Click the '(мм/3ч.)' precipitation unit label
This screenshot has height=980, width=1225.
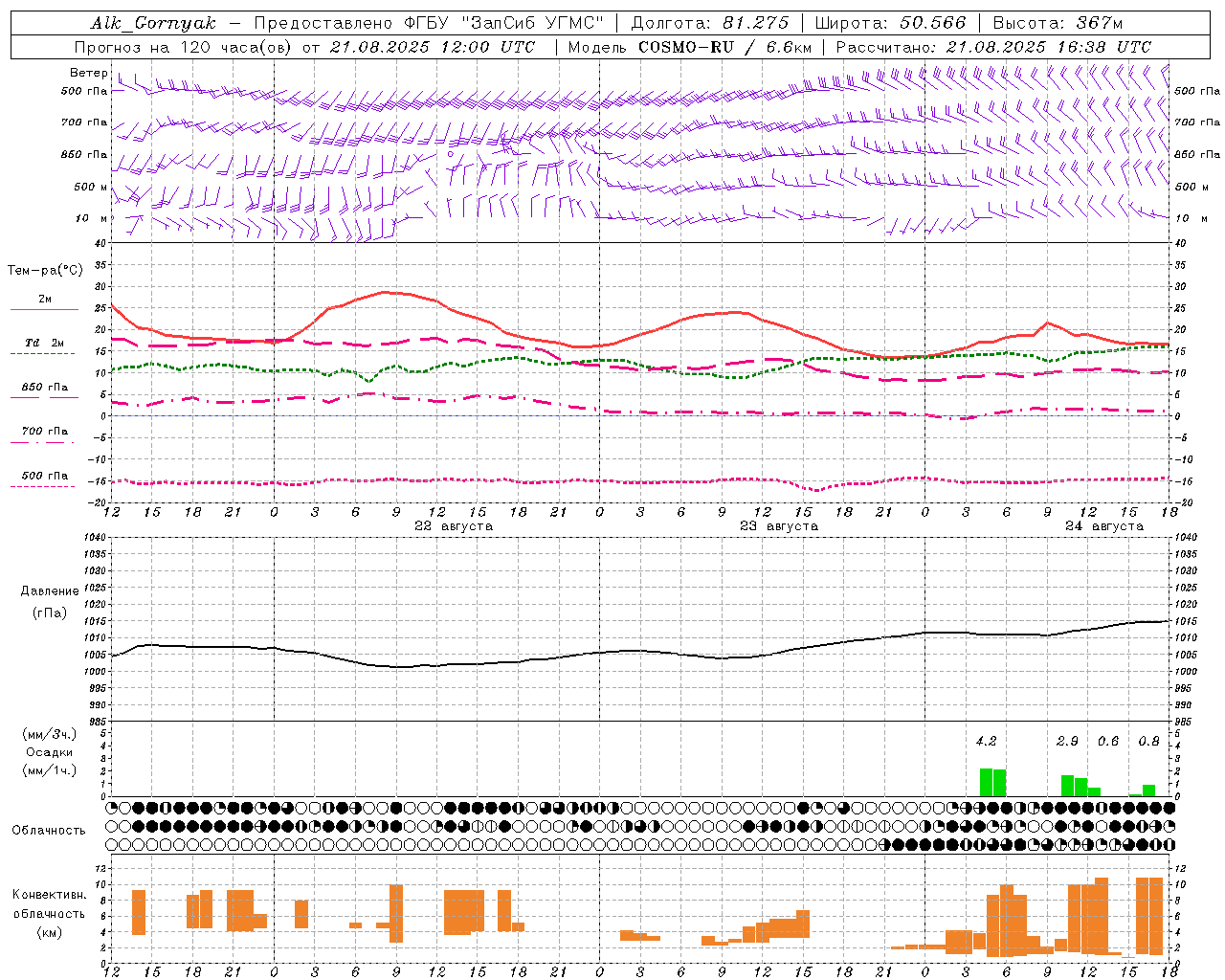[50, 734]
